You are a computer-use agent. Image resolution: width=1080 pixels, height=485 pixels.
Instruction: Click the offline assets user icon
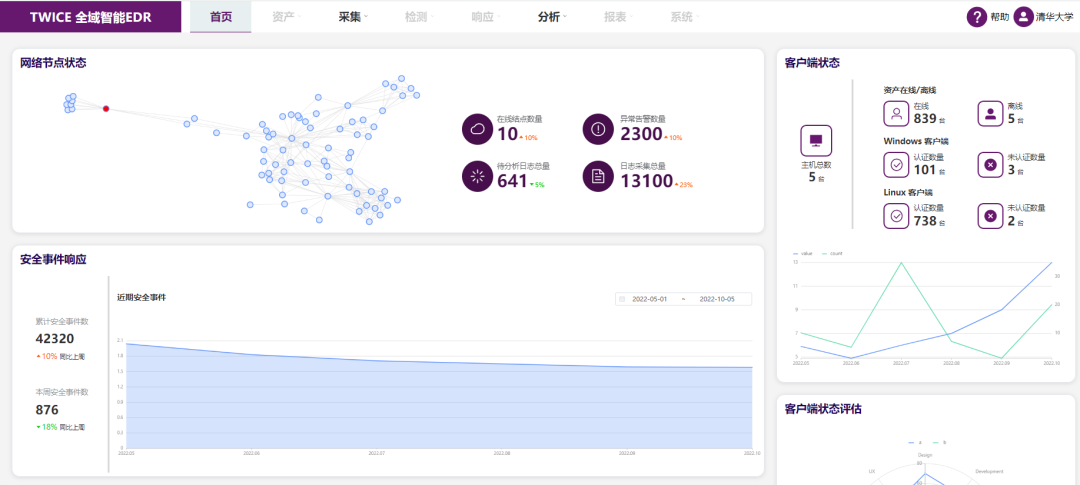[x=990, y=113]
